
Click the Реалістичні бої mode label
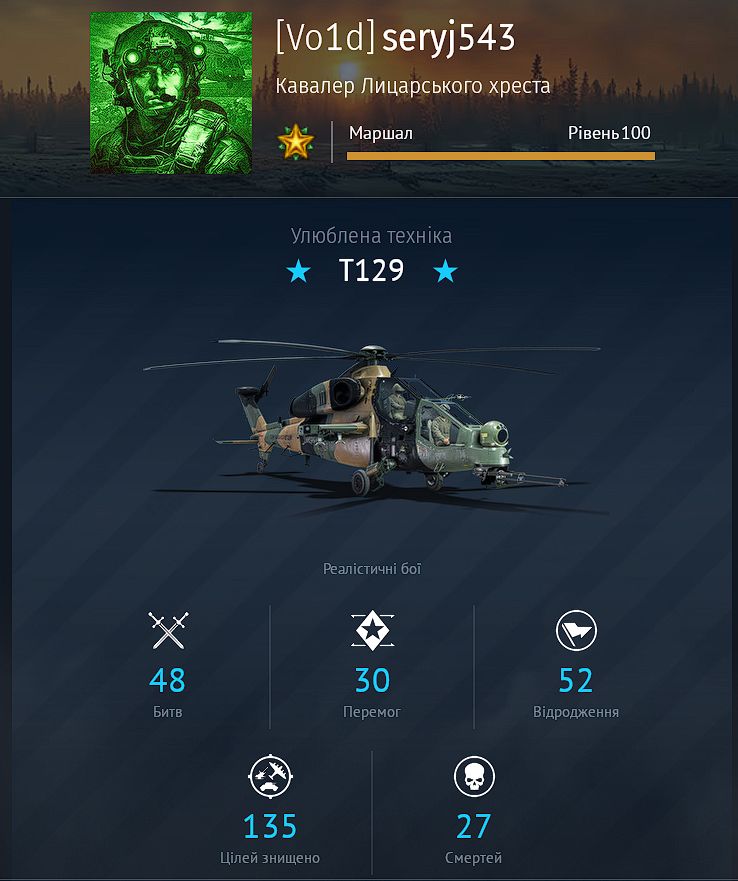372,569
